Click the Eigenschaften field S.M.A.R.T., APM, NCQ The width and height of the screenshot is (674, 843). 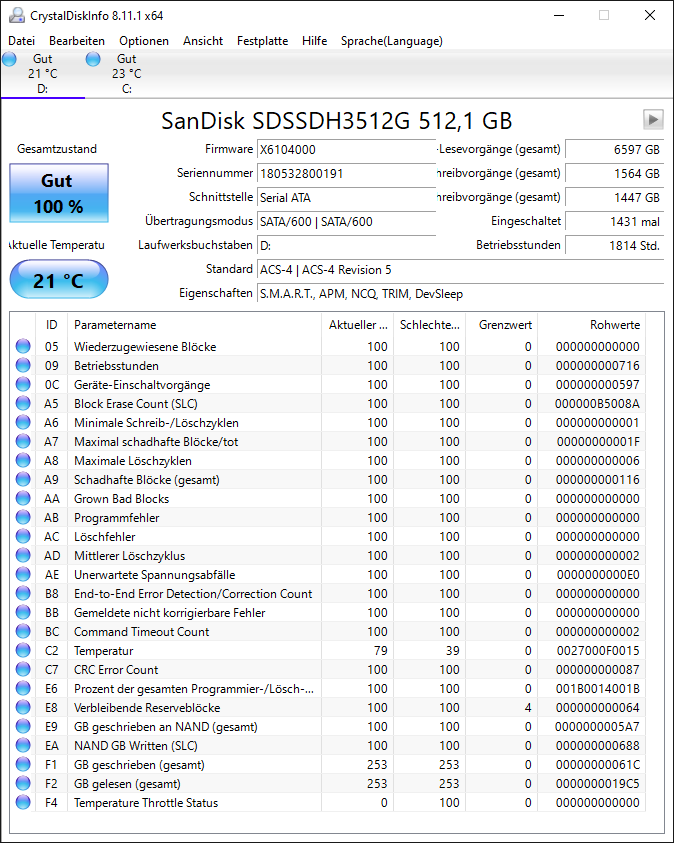click(460, 294)
